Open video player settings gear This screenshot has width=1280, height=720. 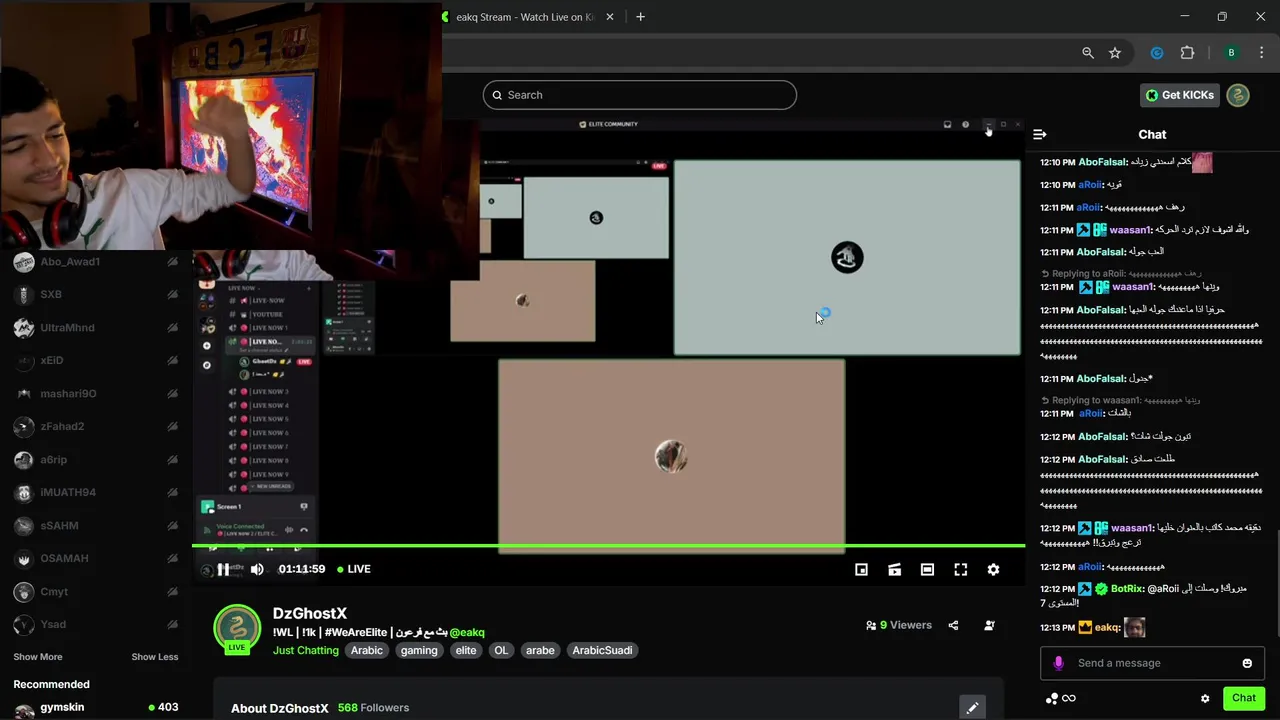click(x=993, y=569)
